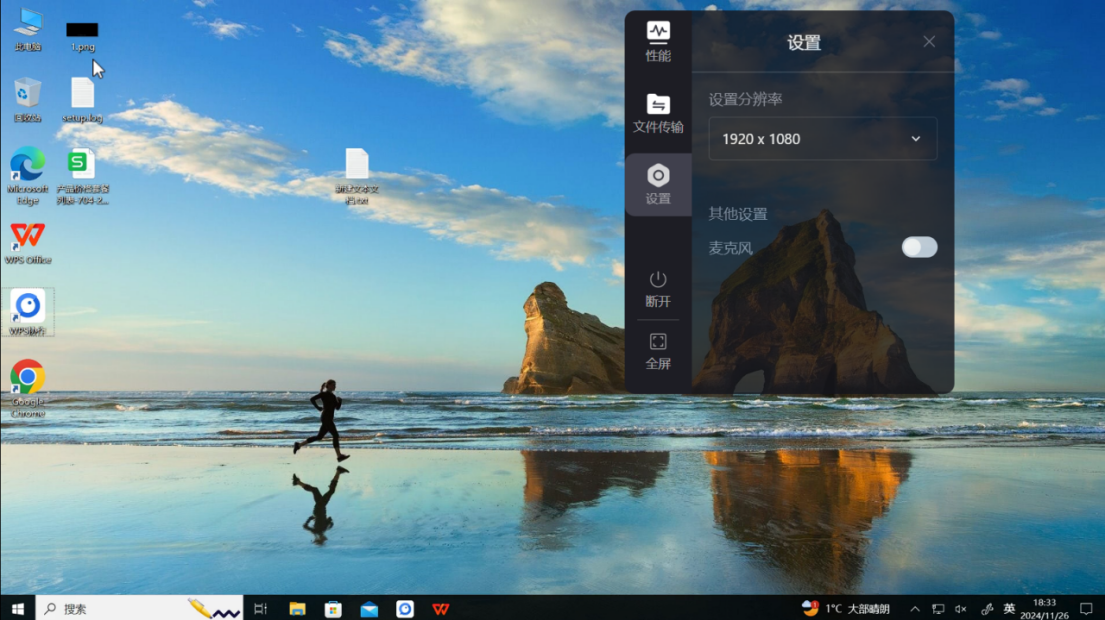1105x620 pixels.
Task: Expand the 1920 x 1080 resolution dropdown
Action: (822, 139)
